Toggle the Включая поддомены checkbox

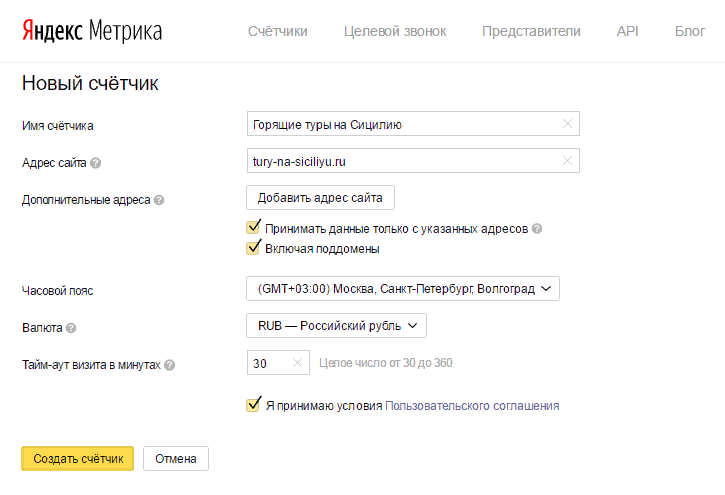coord(253,247)
